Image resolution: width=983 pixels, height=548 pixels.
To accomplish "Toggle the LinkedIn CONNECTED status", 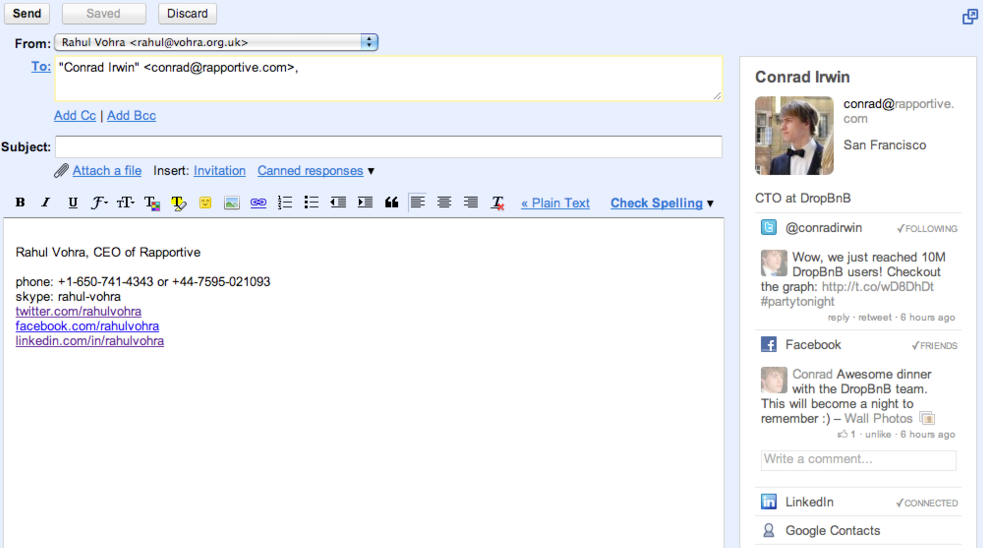I will (x=927, y=503).
